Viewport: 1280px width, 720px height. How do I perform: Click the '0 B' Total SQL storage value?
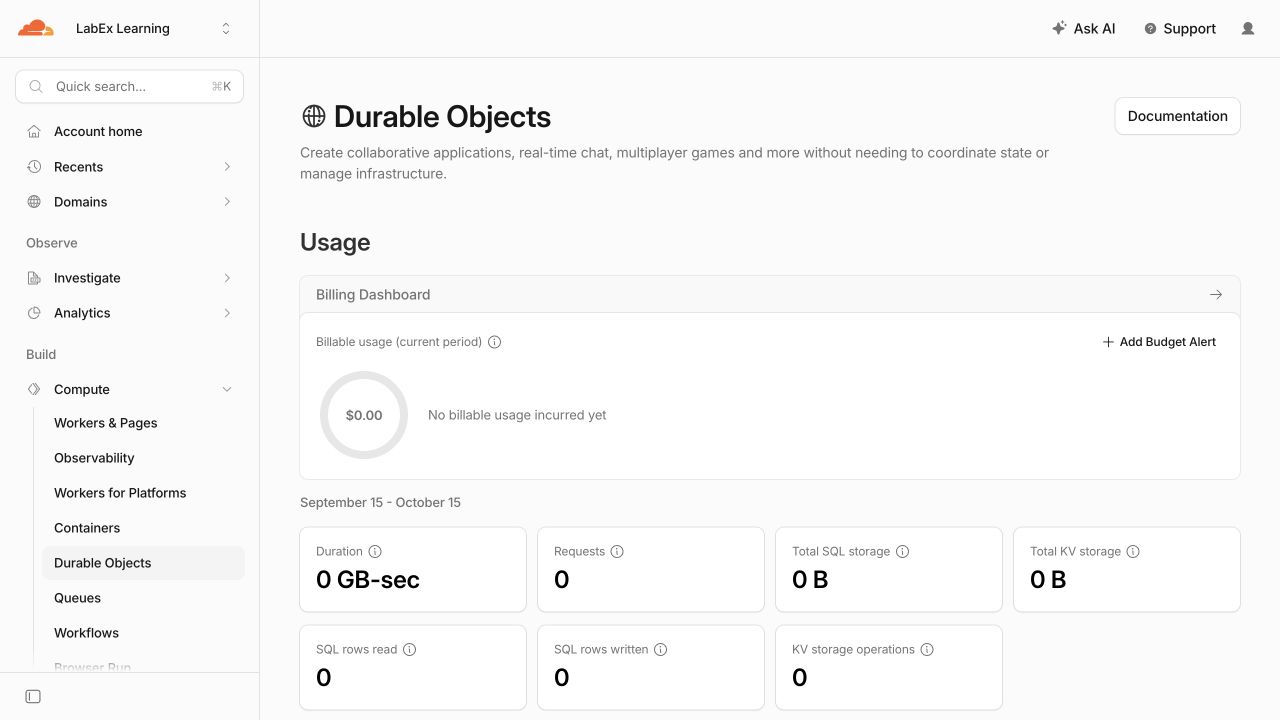tap(810, 580)
